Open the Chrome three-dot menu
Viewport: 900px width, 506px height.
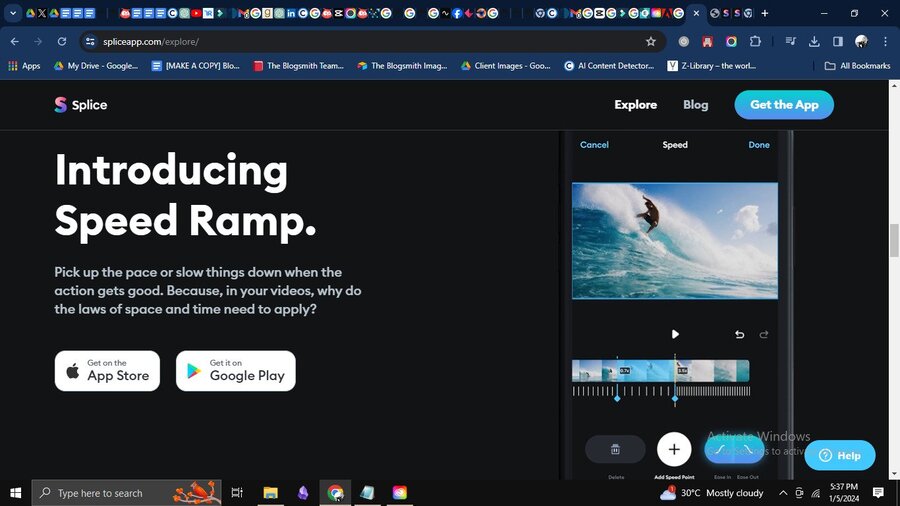pos(885,41)
